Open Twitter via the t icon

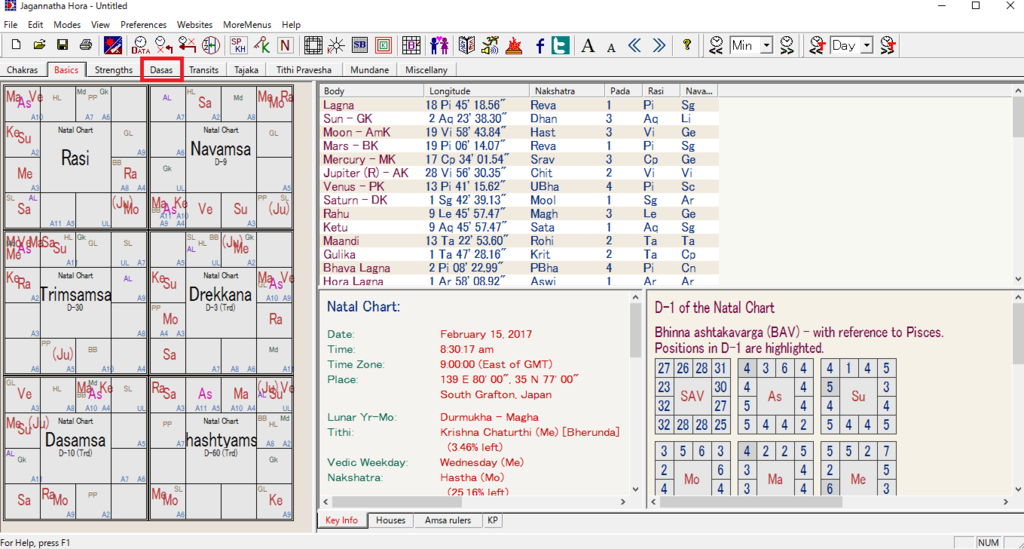560,45
